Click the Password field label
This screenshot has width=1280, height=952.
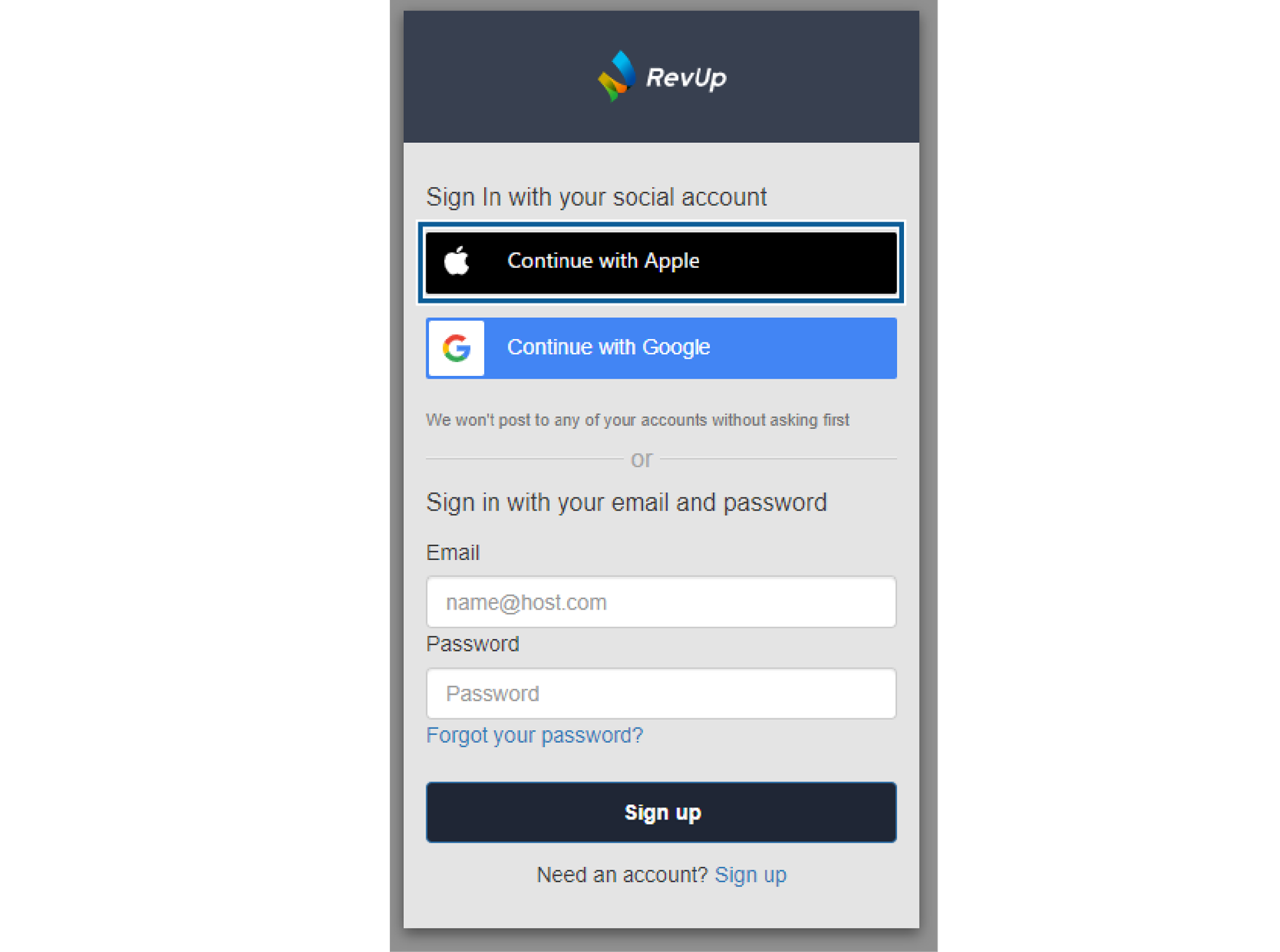[472, 644]
